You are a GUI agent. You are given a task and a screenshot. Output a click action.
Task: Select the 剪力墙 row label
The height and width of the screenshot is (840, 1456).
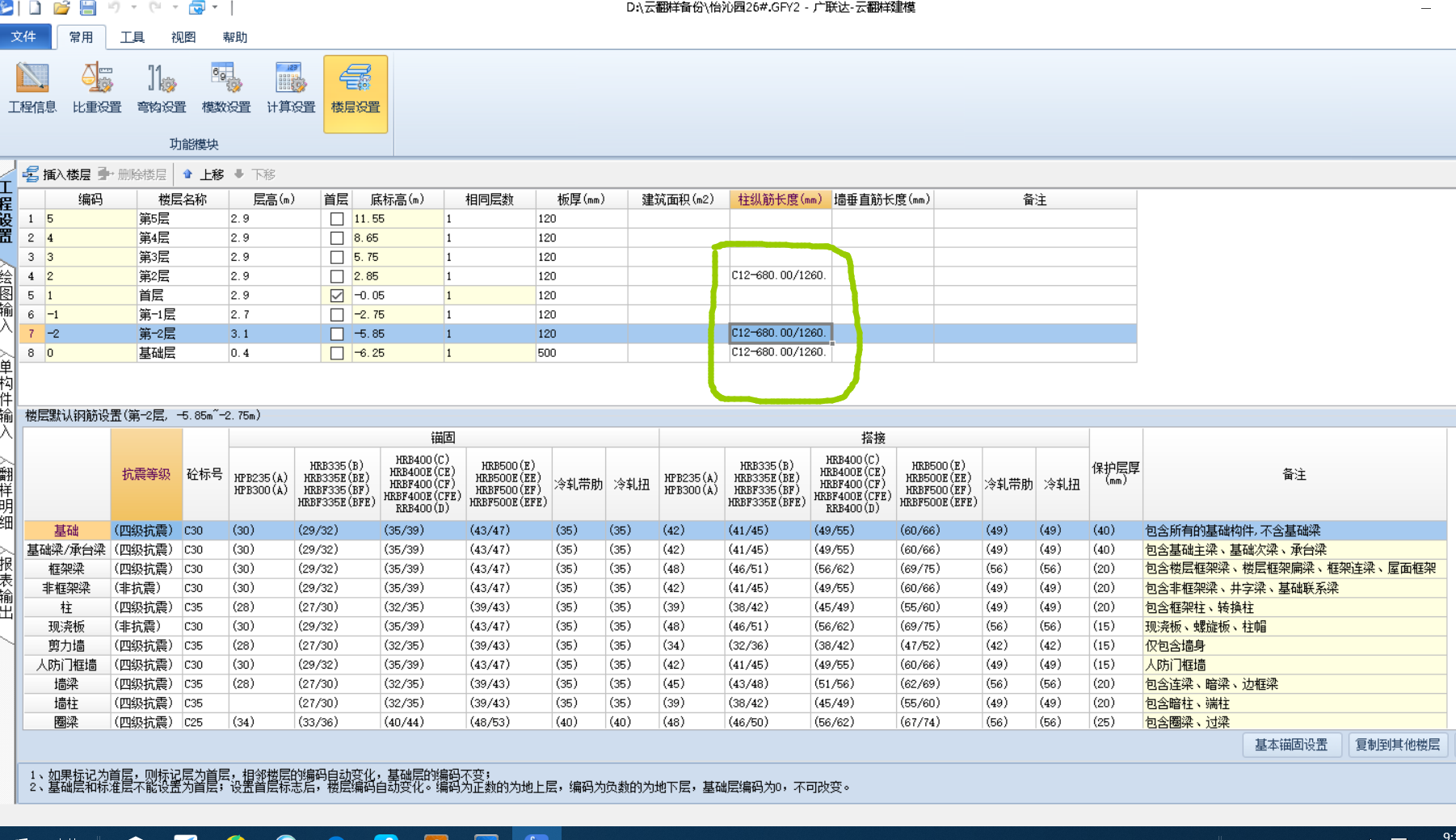[x=66, y=645]
